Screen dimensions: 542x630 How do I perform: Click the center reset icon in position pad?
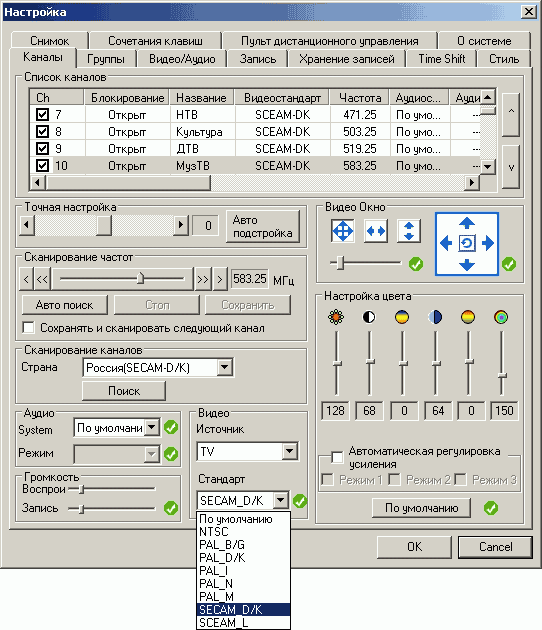point(467,243)
